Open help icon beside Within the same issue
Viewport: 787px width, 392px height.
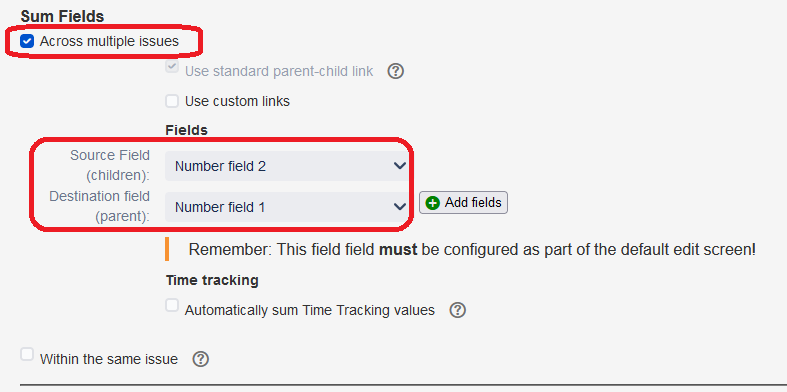pyautogui.click(x=200, y=359)
